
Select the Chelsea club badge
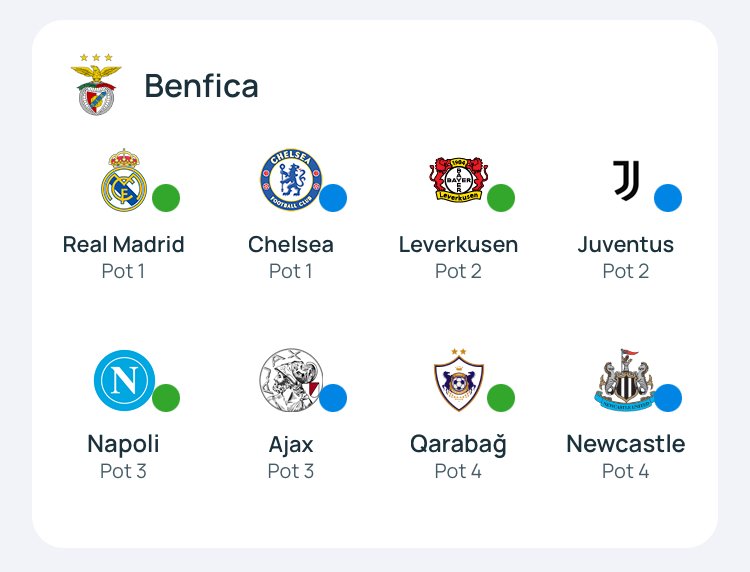pos(291,179)
